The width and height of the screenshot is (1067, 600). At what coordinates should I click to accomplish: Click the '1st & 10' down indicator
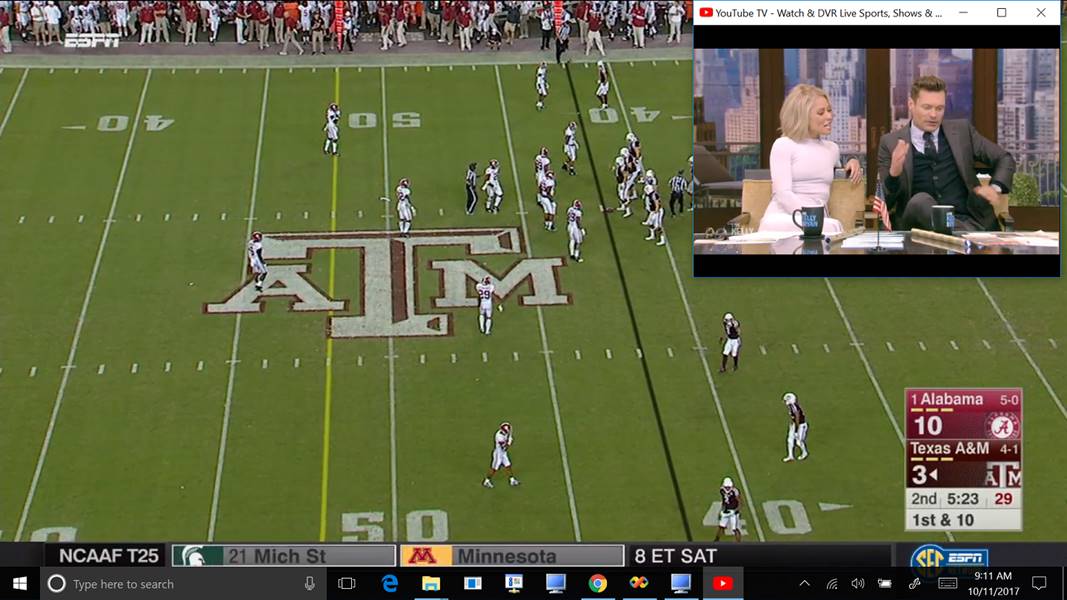click(942, 520)
